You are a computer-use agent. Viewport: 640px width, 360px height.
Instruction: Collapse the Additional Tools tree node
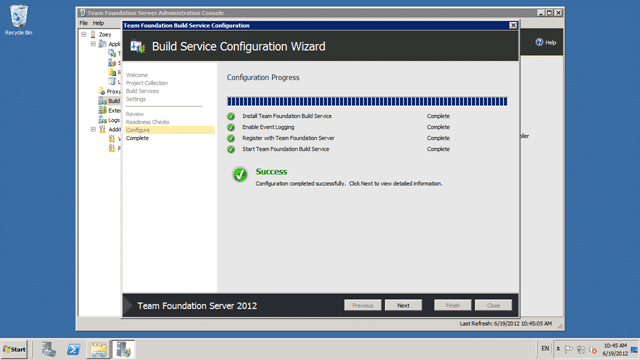(93, 129)
